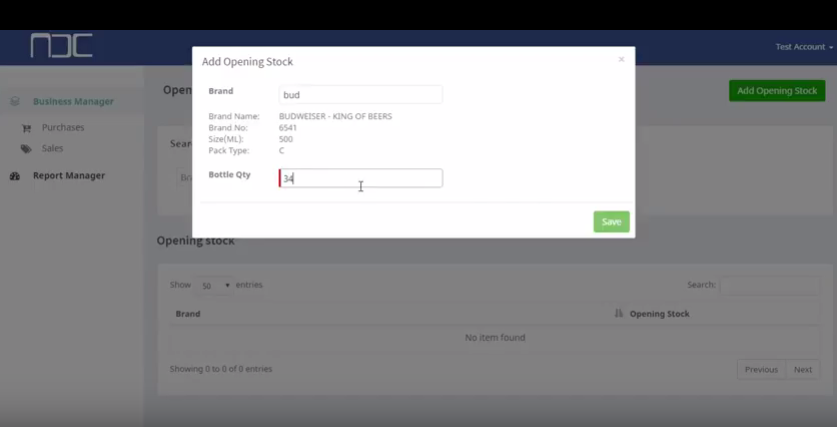This screenshot has height=427, width=837.
Task: Go to Previous page
Action: coord(761,369)
